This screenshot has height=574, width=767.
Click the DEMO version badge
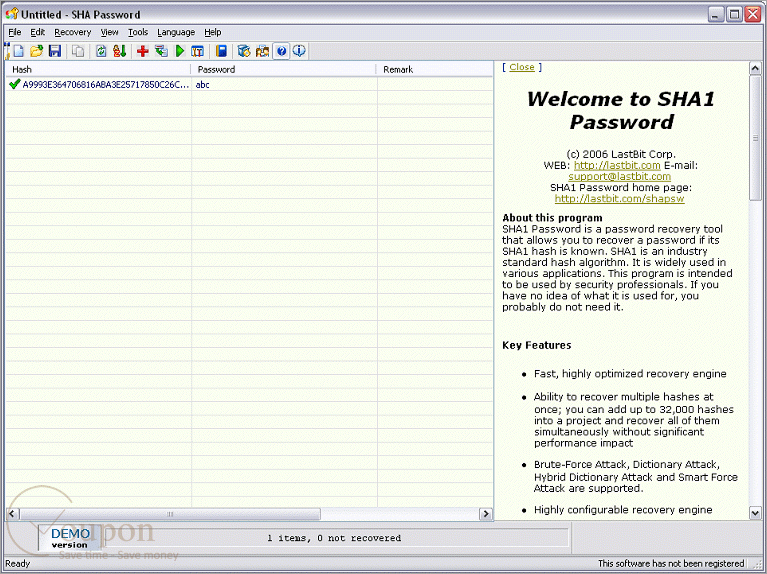coord(70,538)
